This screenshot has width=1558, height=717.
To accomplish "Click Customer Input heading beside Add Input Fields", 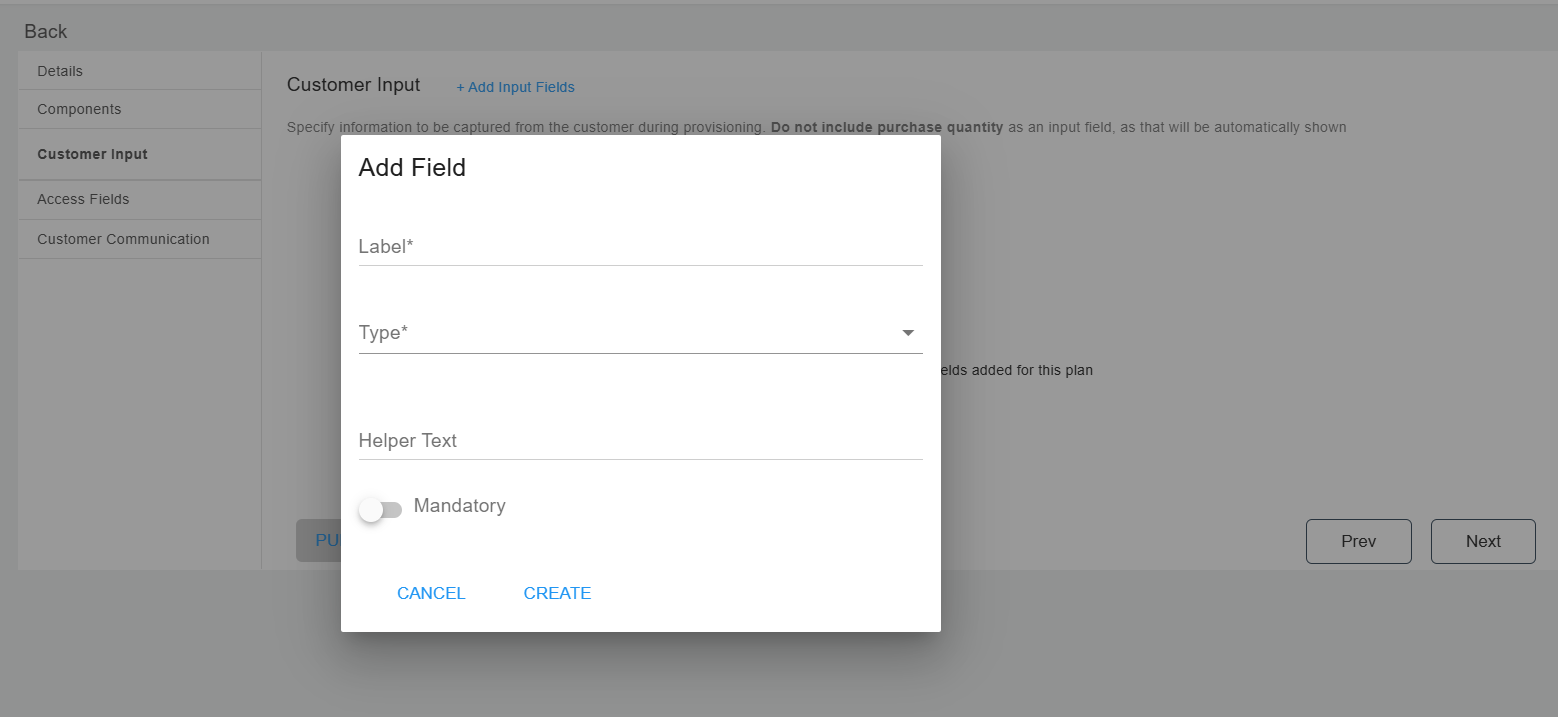I will click(x=353, y=85).
